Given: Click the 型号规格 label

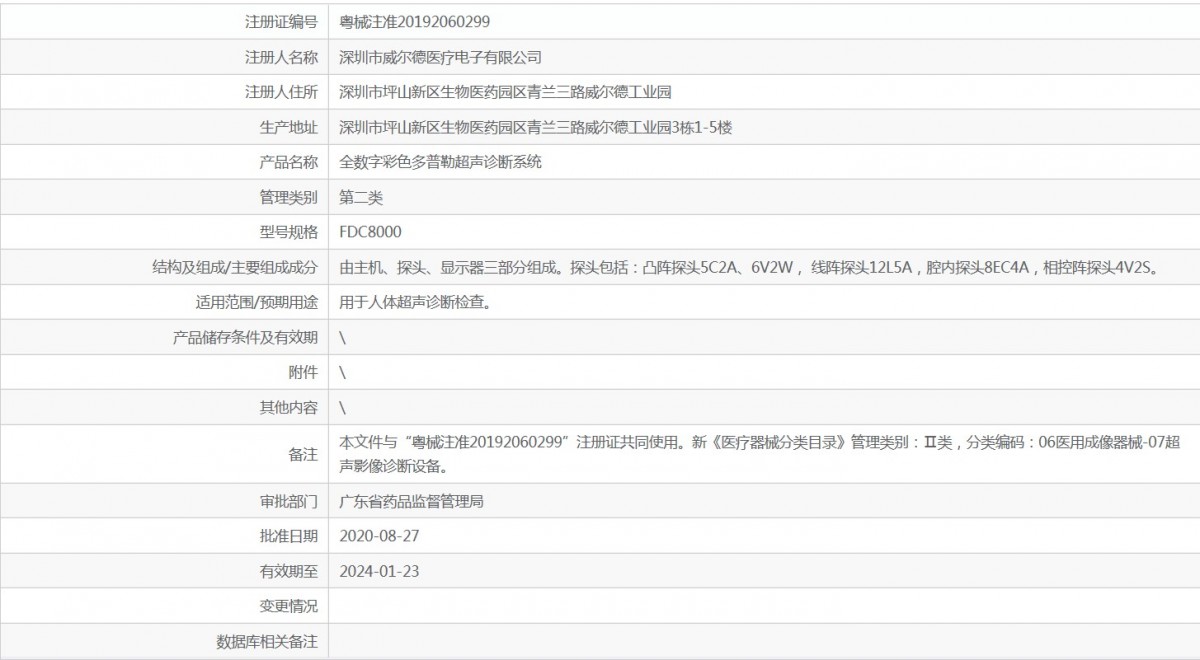Looking at the screenshot, I should (288, 232).
